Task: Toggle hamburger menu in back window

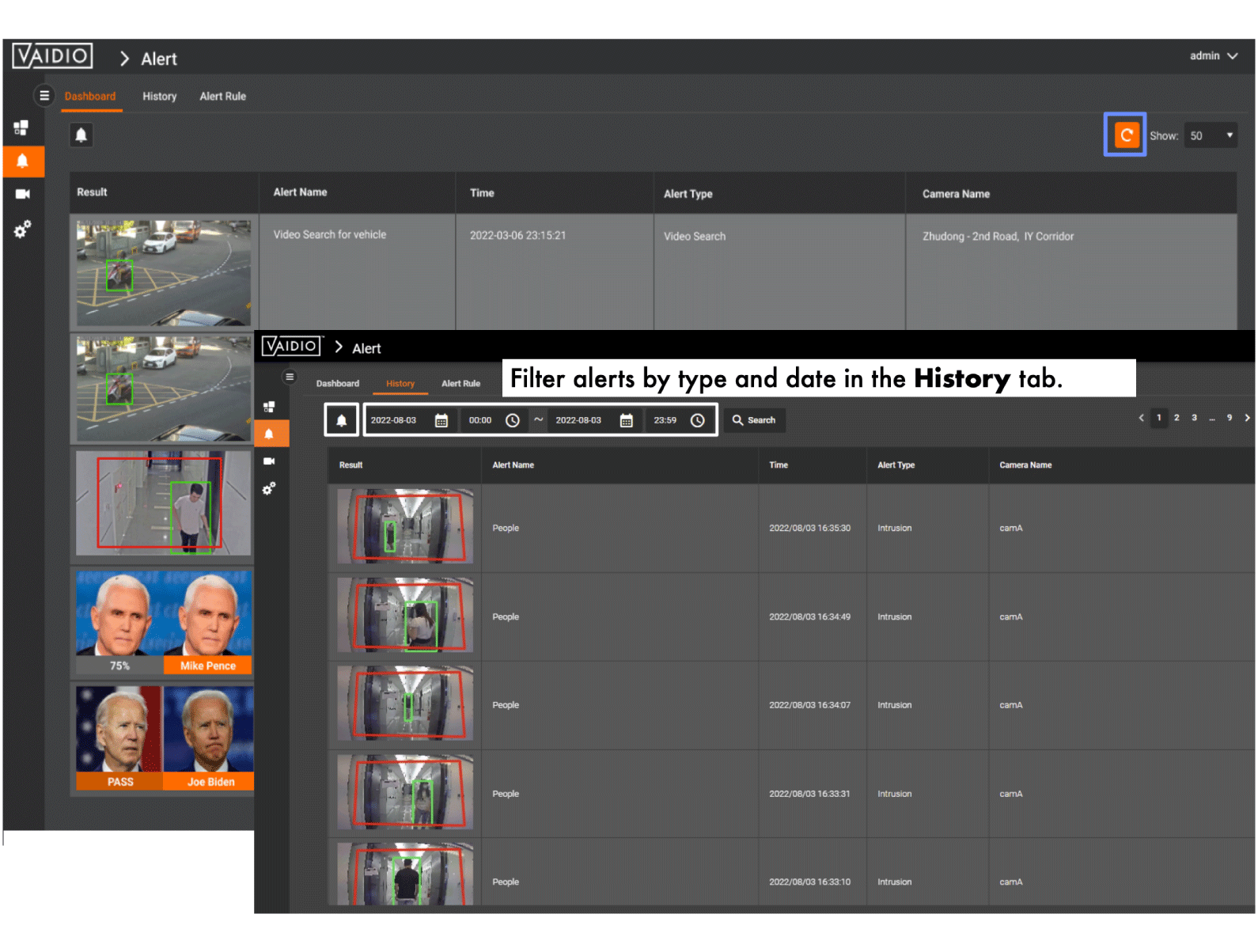Action: (44, 96)
